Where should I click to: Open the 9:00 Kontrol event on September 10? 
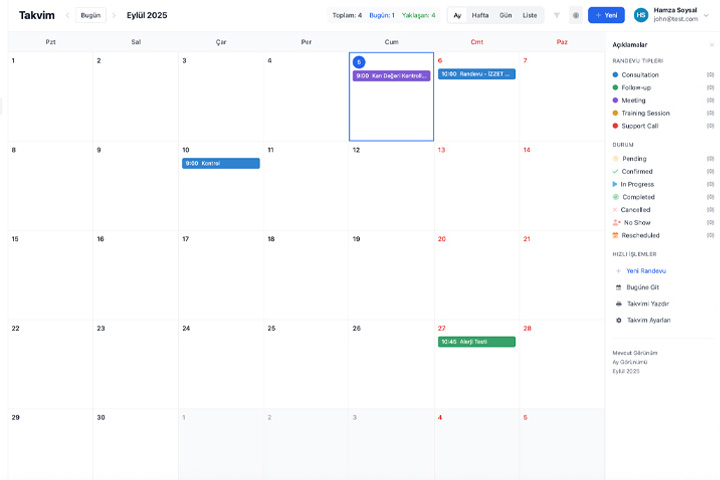click(220, 163)
